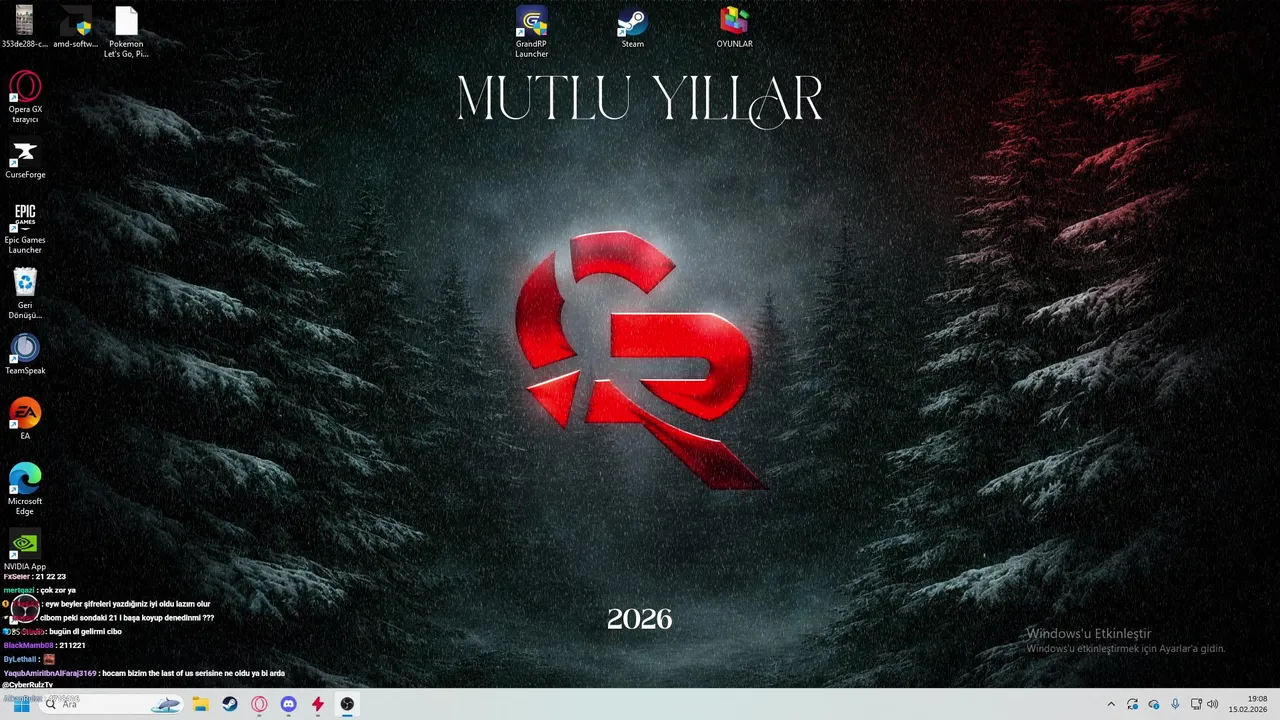Screen dimensions: 1280x720
Task: Open the clock and date 19:08 flyout
Action: (x=1248, y=704)
